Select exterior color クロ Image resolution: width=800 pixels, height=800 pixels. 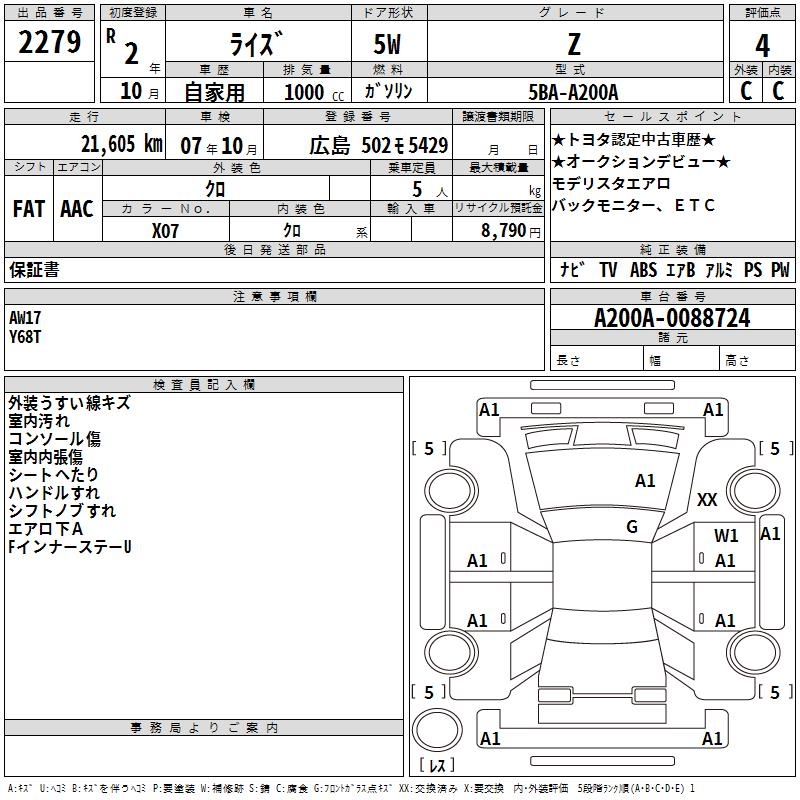pos(215,189)
